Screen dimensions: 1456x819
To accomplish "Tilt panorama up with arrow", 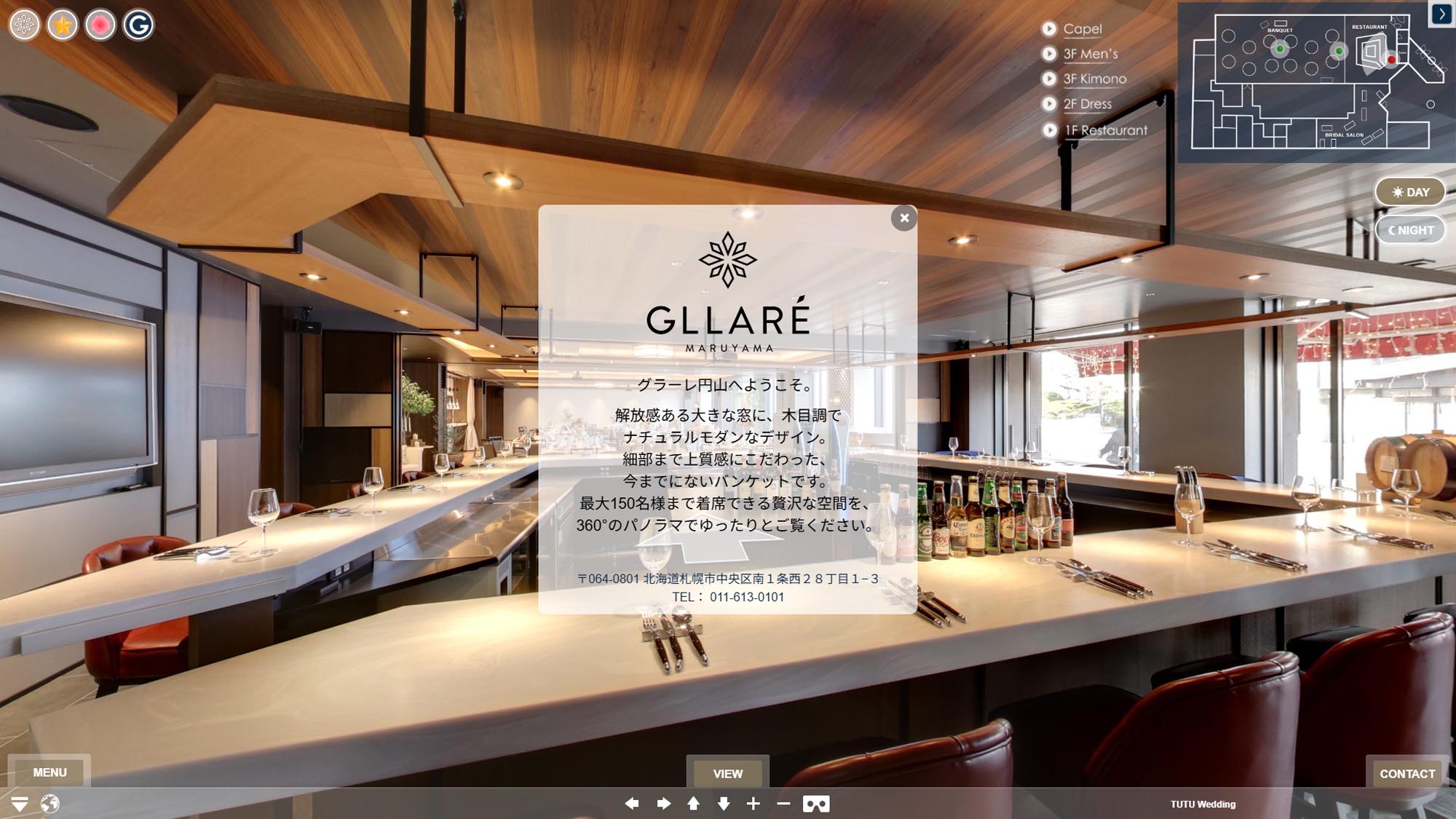I will click(693, 804).
